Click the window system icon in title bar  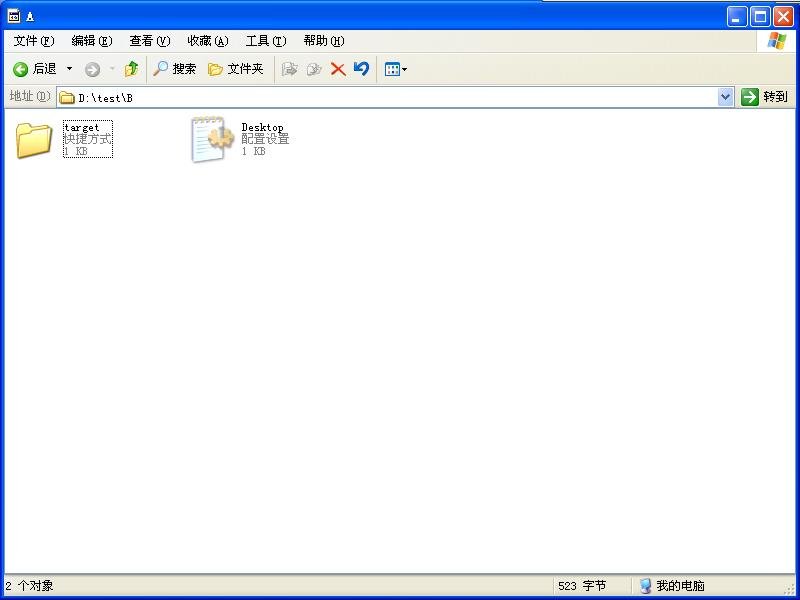14,16
